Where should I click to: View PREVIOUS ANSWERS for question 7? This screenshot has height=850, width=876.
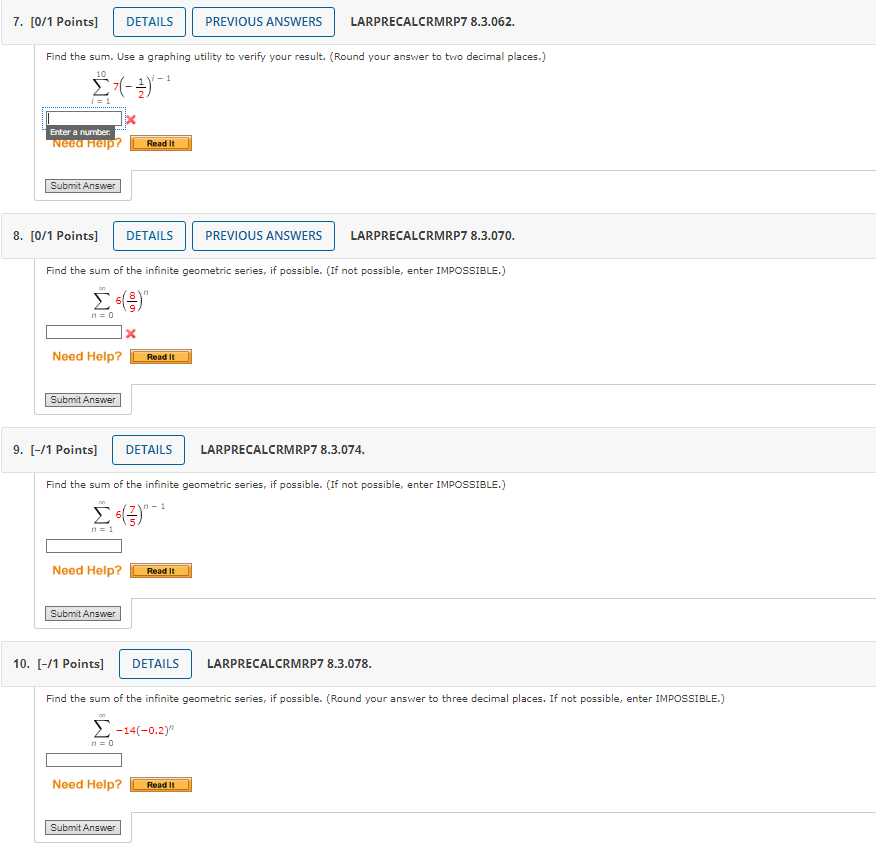(263, 21)
